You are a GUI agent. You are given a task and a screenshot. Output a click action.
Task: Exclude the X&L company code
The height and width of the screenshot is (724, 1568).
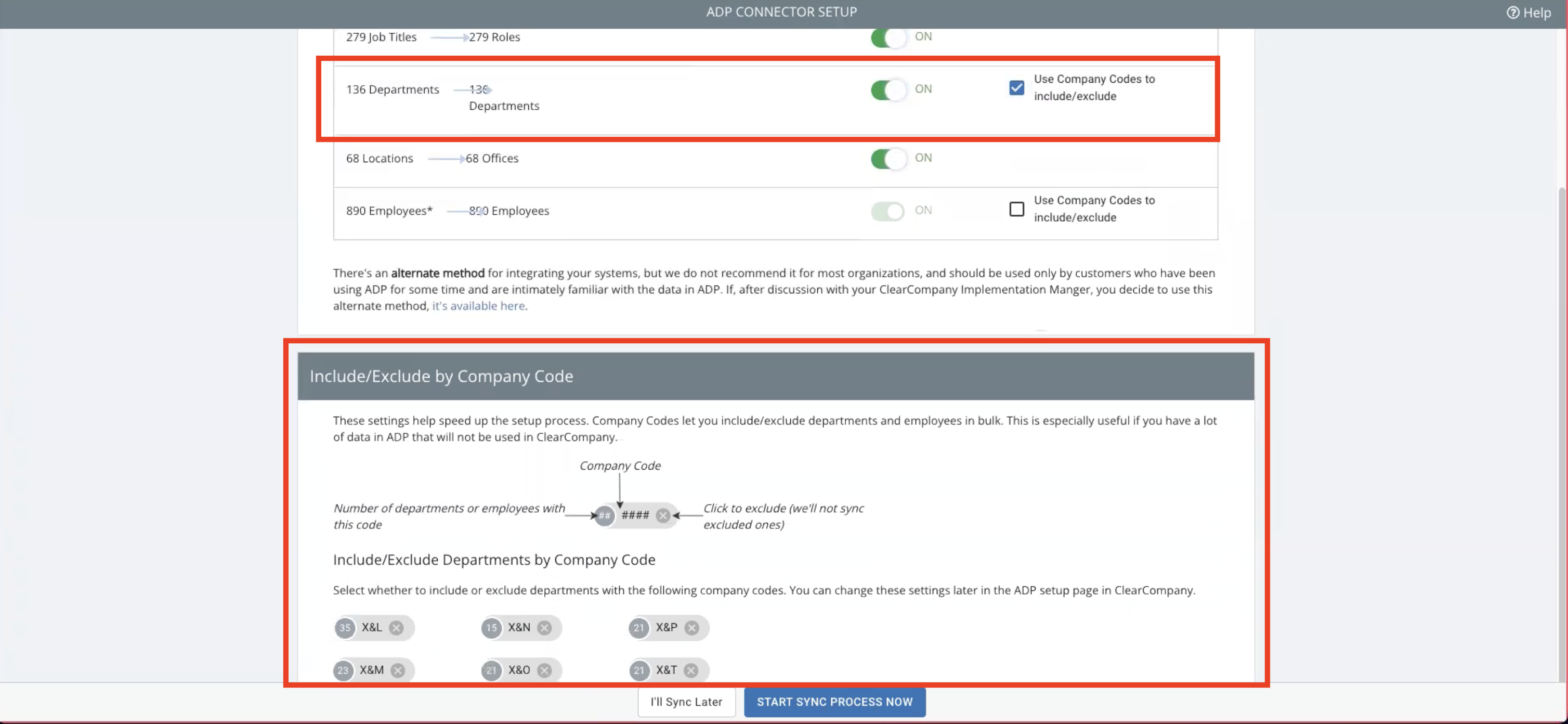point(396,628)
